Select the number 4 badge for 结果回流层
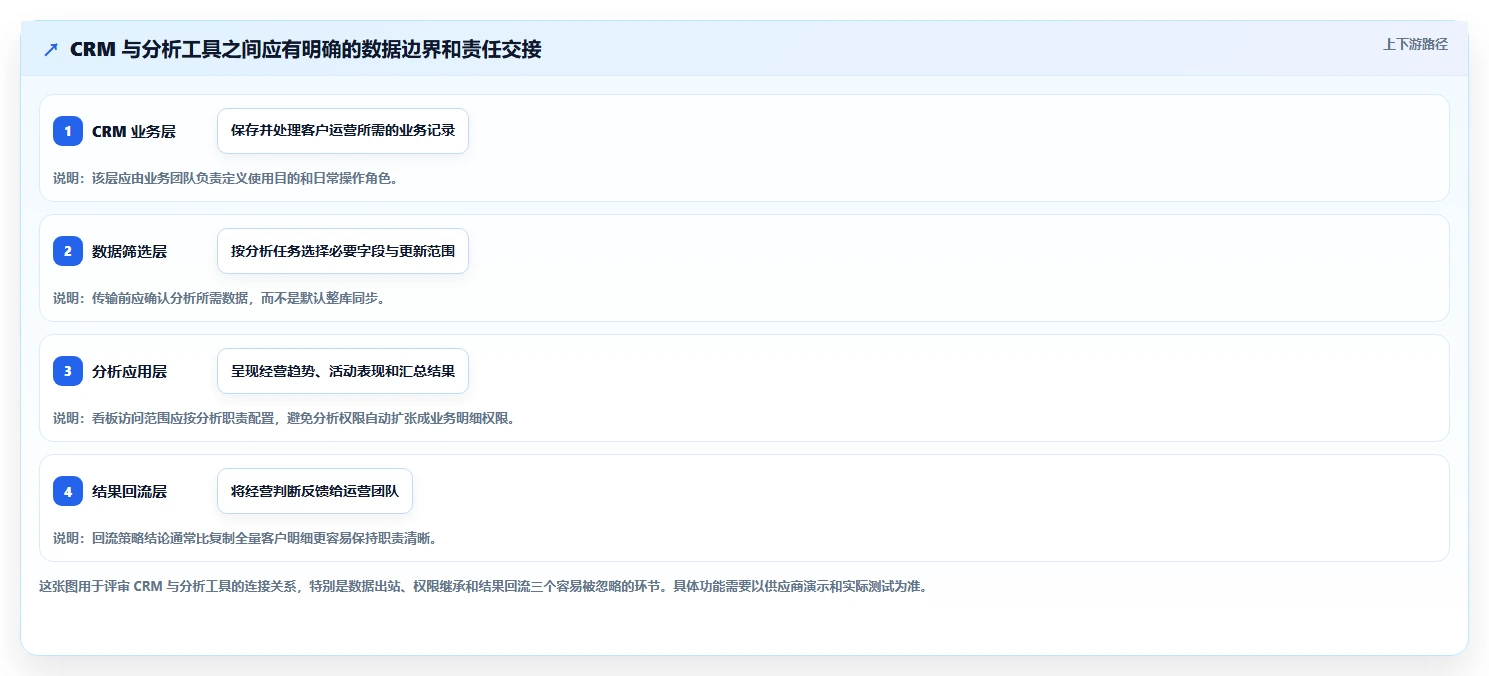 pos(68,491)
